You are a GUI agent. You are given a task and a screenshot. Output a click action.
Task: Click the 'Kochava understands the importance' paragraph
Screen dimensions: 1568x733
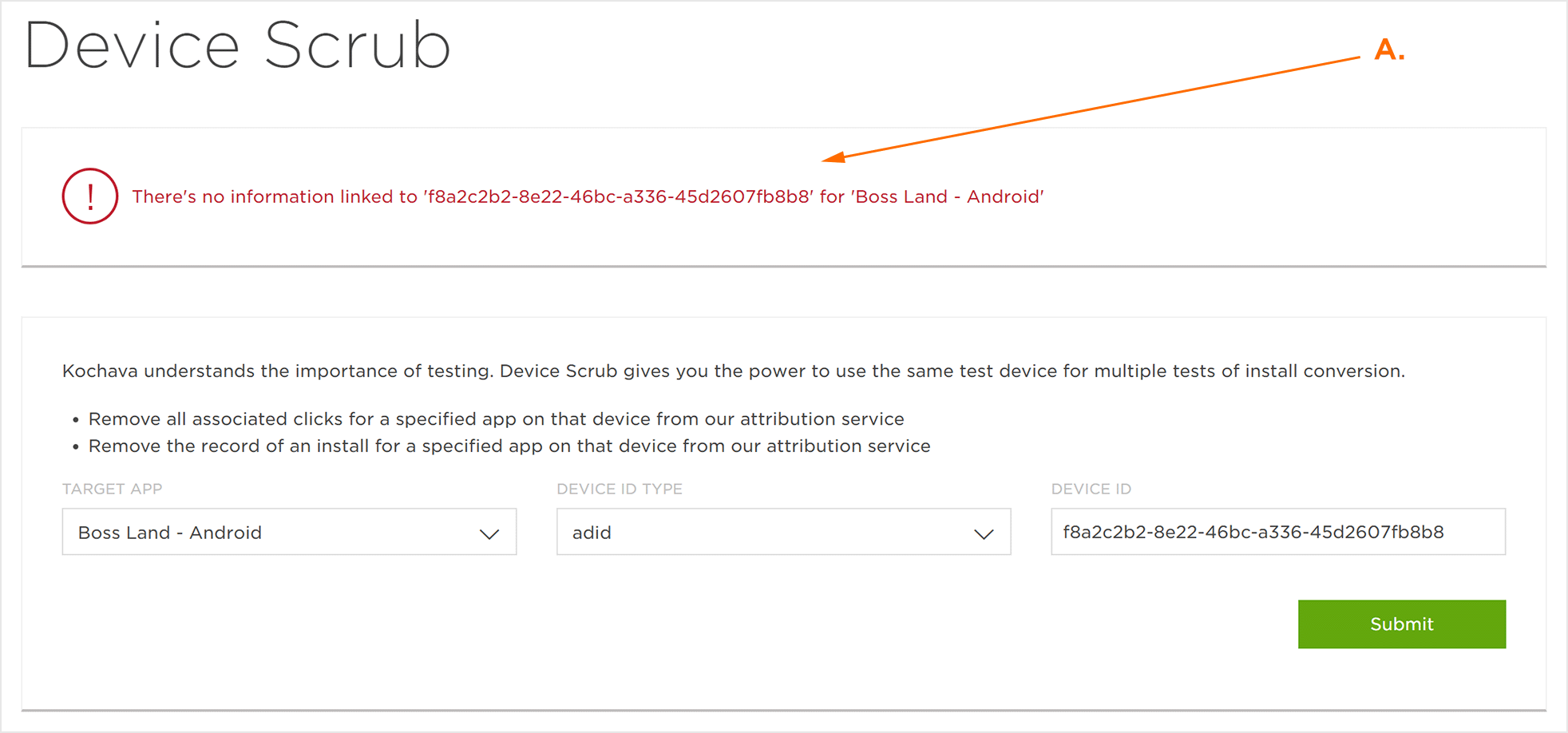pos(733,371)
